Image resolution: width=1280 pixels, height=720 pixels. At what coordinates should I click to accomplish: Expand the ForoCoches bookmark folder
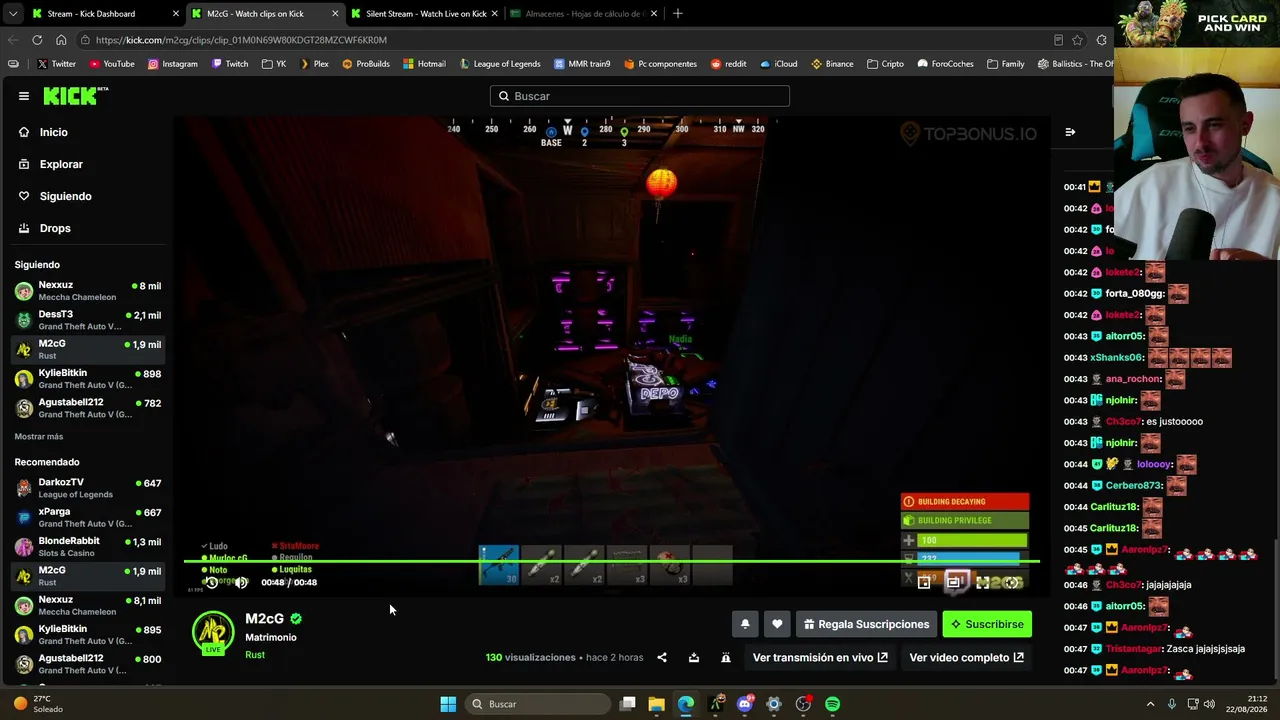[945, 64]
